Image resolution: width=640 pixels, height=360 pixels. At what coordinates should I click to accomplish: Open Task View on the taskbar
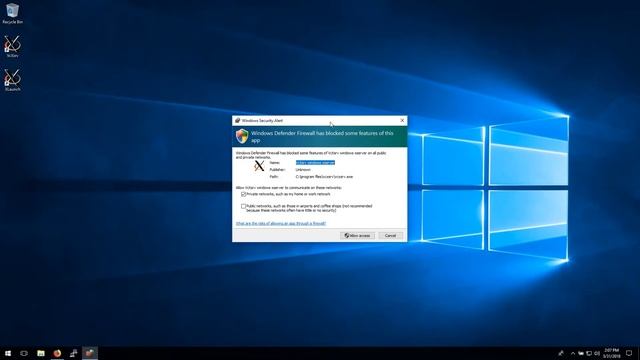click(x=24, y=353)
